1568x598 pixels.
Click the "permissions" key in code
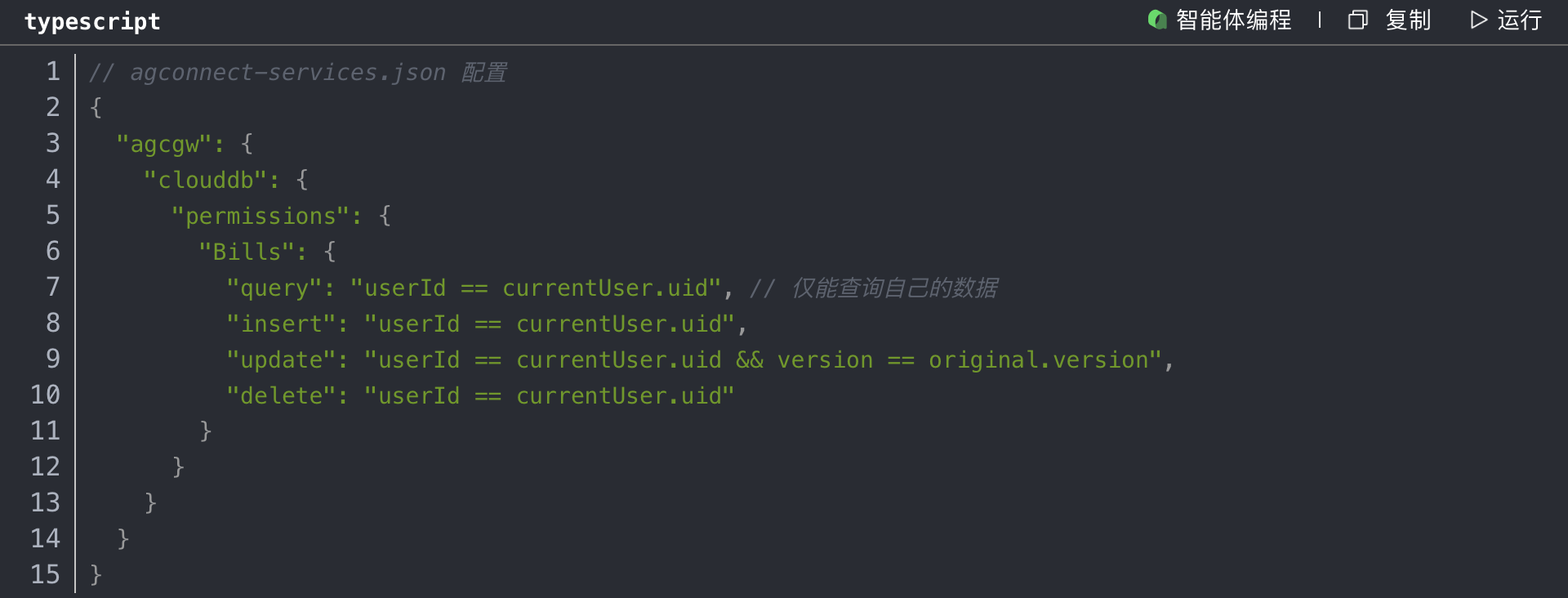261,216
